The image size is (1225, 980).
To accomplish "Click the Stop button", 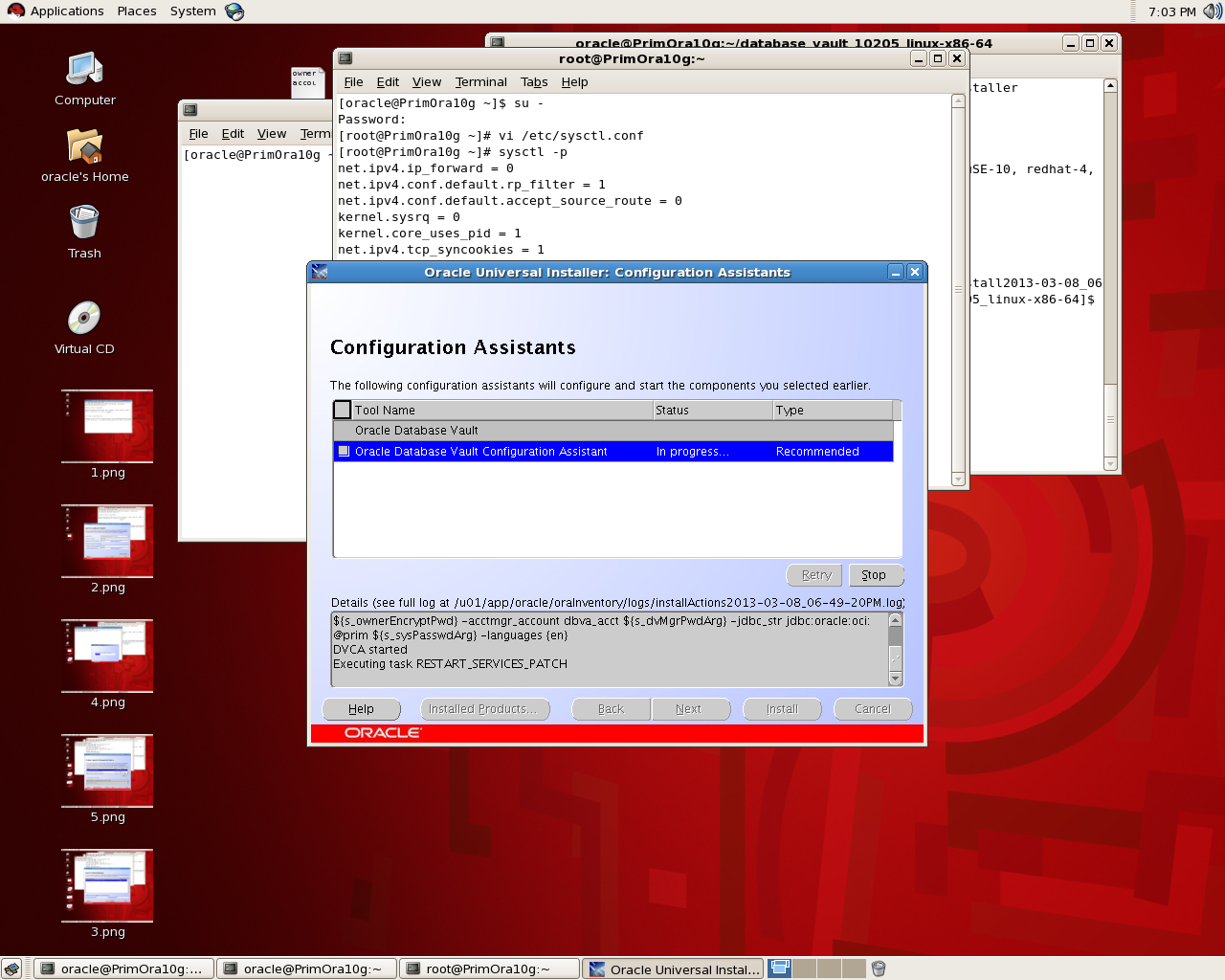I will click(876, 575).
